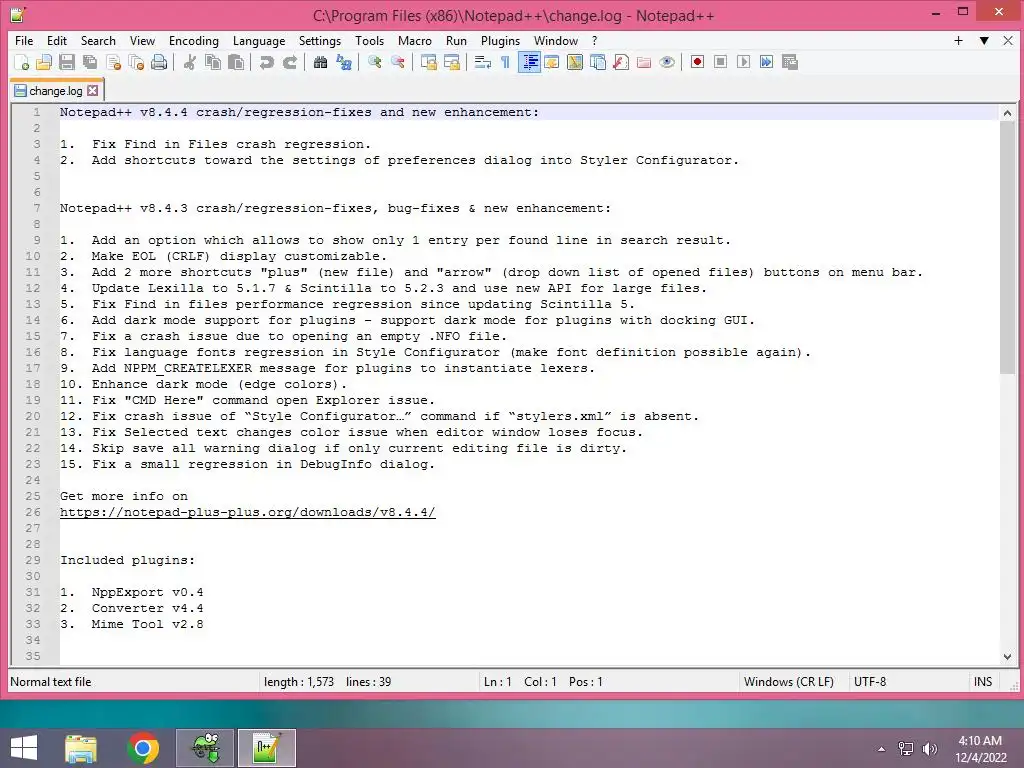1024x768 pixels.
Task: Click the Print icon
Action: pos(159,62)
